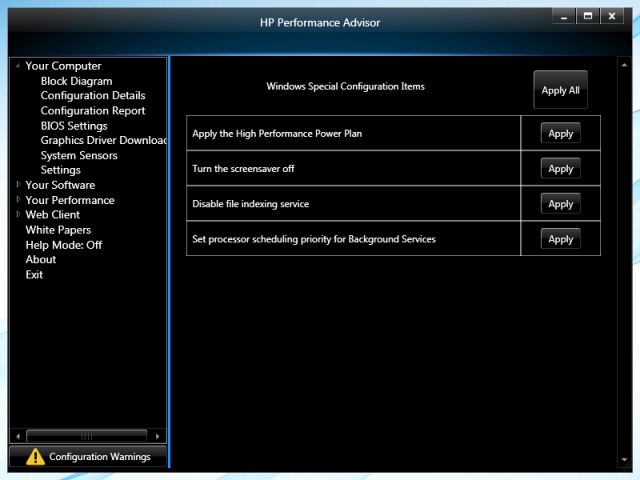Screen dimensions: 640x480
Task: Collapse the Your Computer tree node
Action: (17, 66)
